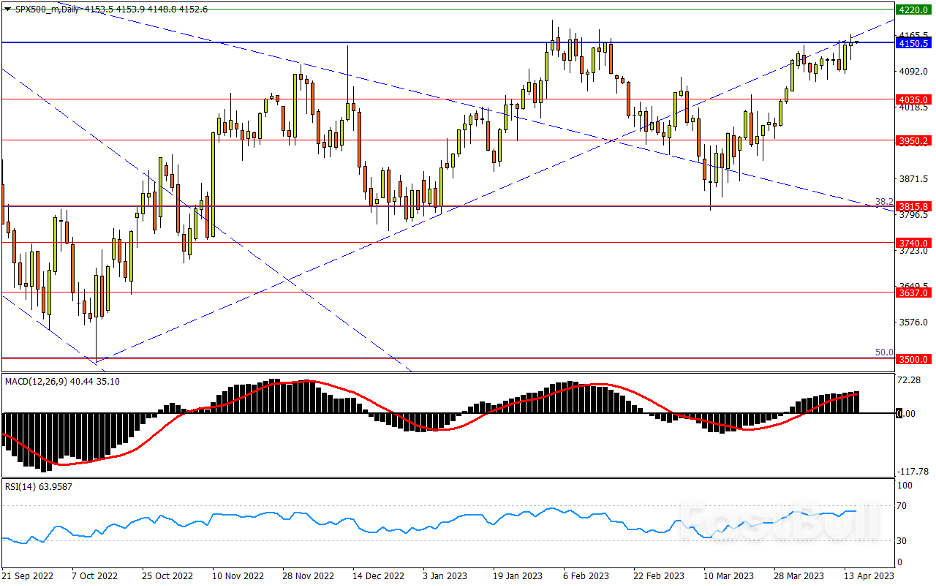Click the MACD(12,26,9) indicator label

click(x=35, y=381)
